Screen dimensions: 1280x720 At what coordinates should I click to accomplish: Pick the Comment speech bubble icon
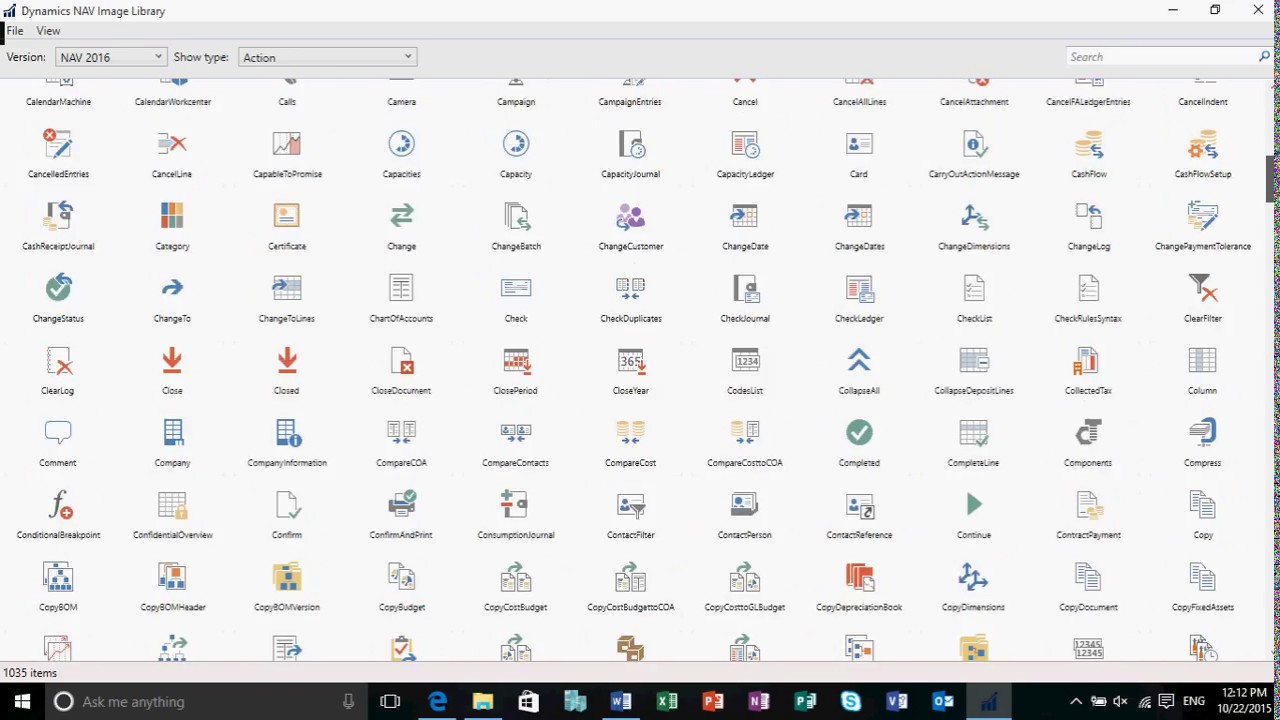(58, 432)
